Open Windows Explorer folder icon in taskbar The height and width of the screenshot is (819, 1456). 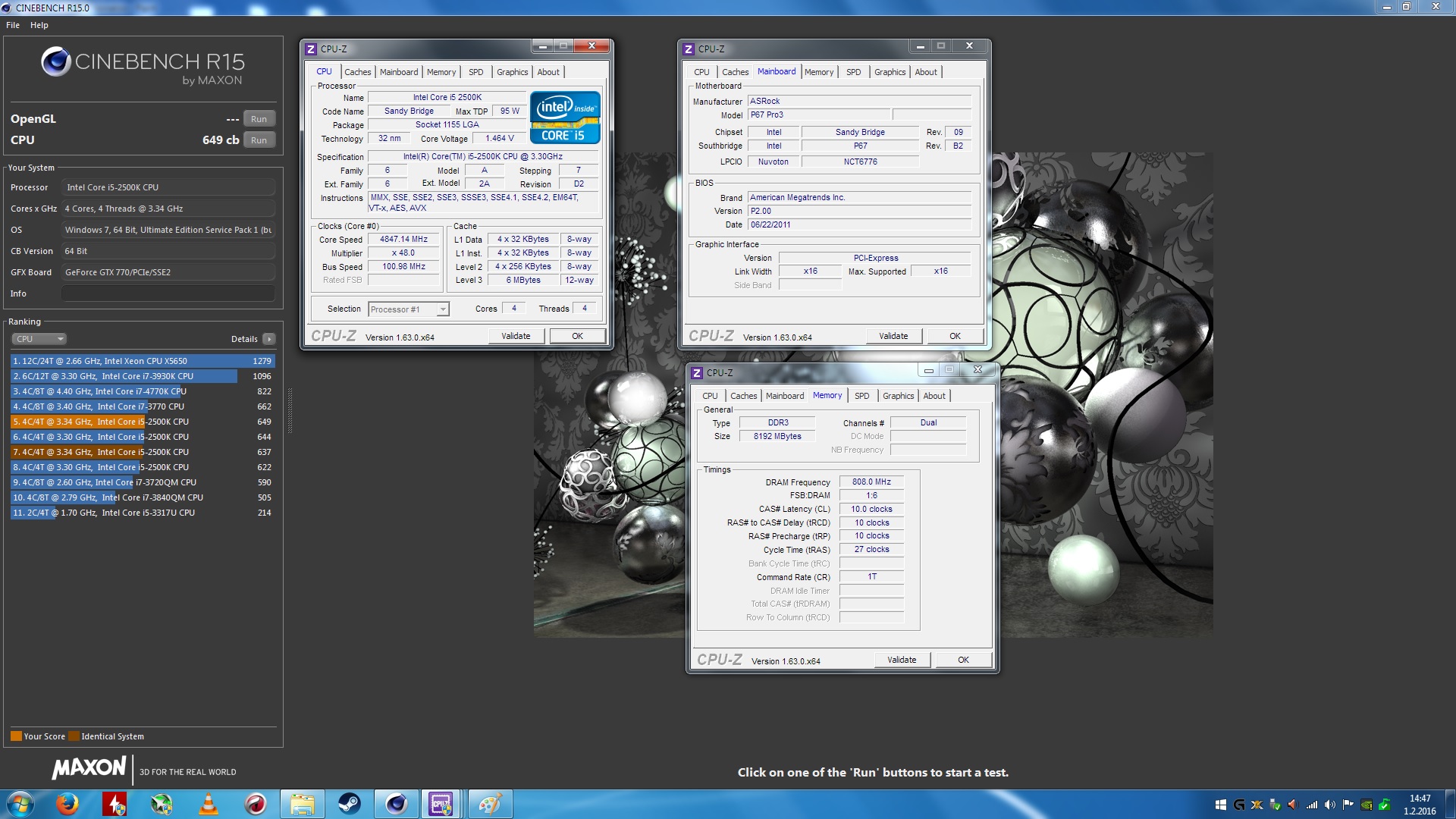pyautogui.click(x=302, y=804)
